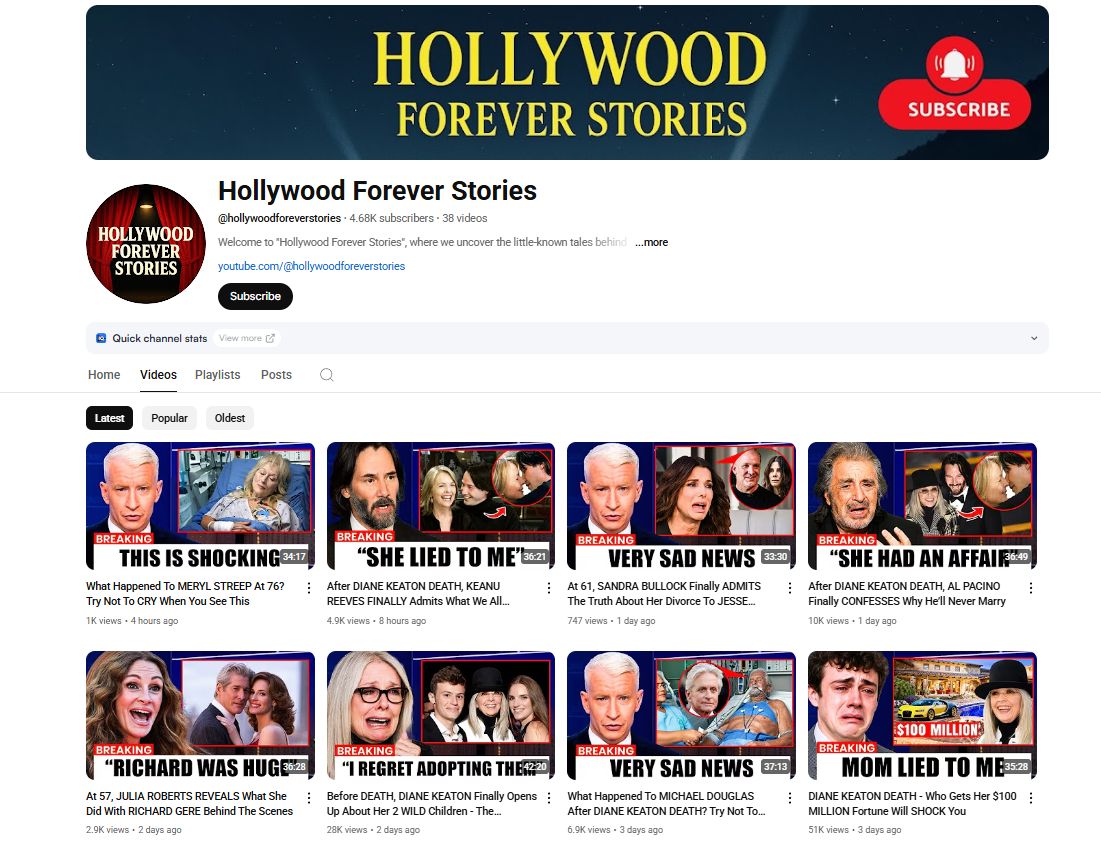
Task: Open options menu for Keanu Reeves video
Action: (548, 588)
